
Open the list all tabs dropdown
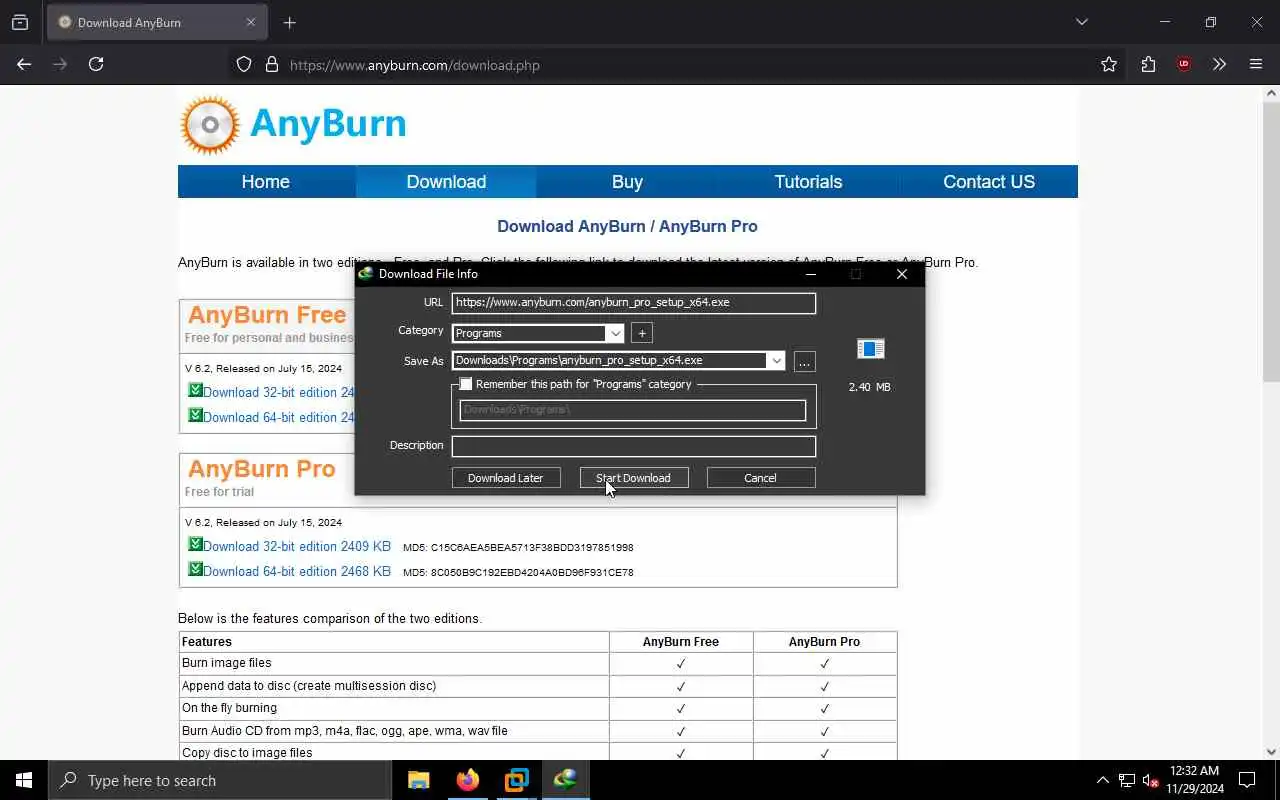1082,22
